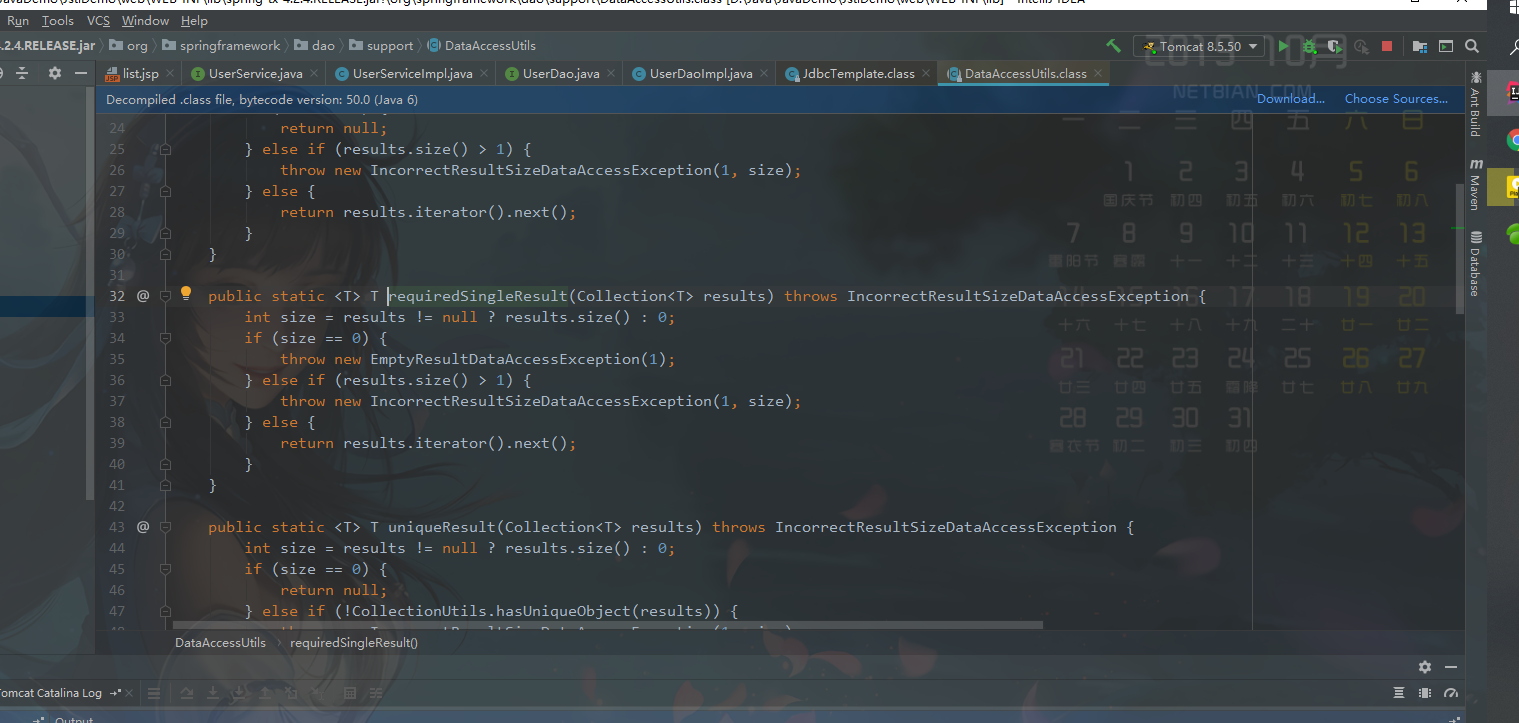Collapse the requiredSingleResult method fold arrow
1519x723 pixels.
pyautogui.click(x=166, y=295)
